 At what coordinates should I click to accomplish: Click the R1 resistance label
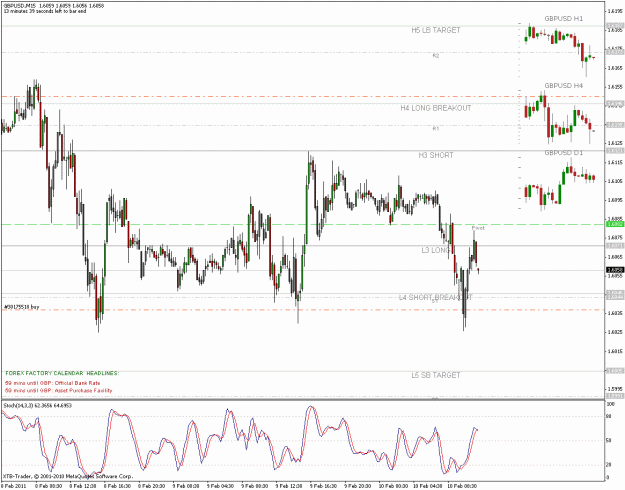436,128
